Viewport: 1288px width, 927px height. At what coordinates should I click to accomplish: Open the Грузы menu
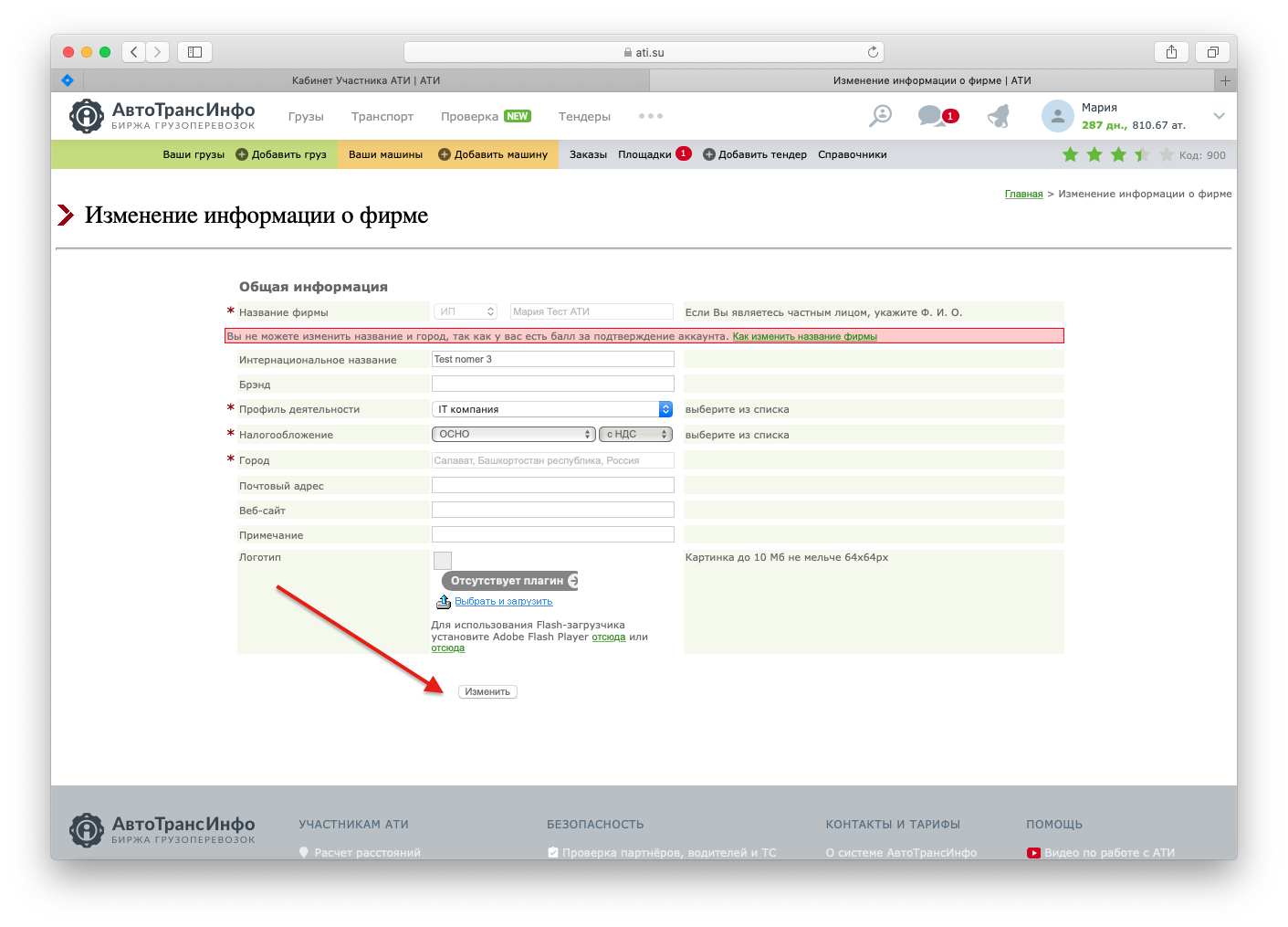coord(306,116)
